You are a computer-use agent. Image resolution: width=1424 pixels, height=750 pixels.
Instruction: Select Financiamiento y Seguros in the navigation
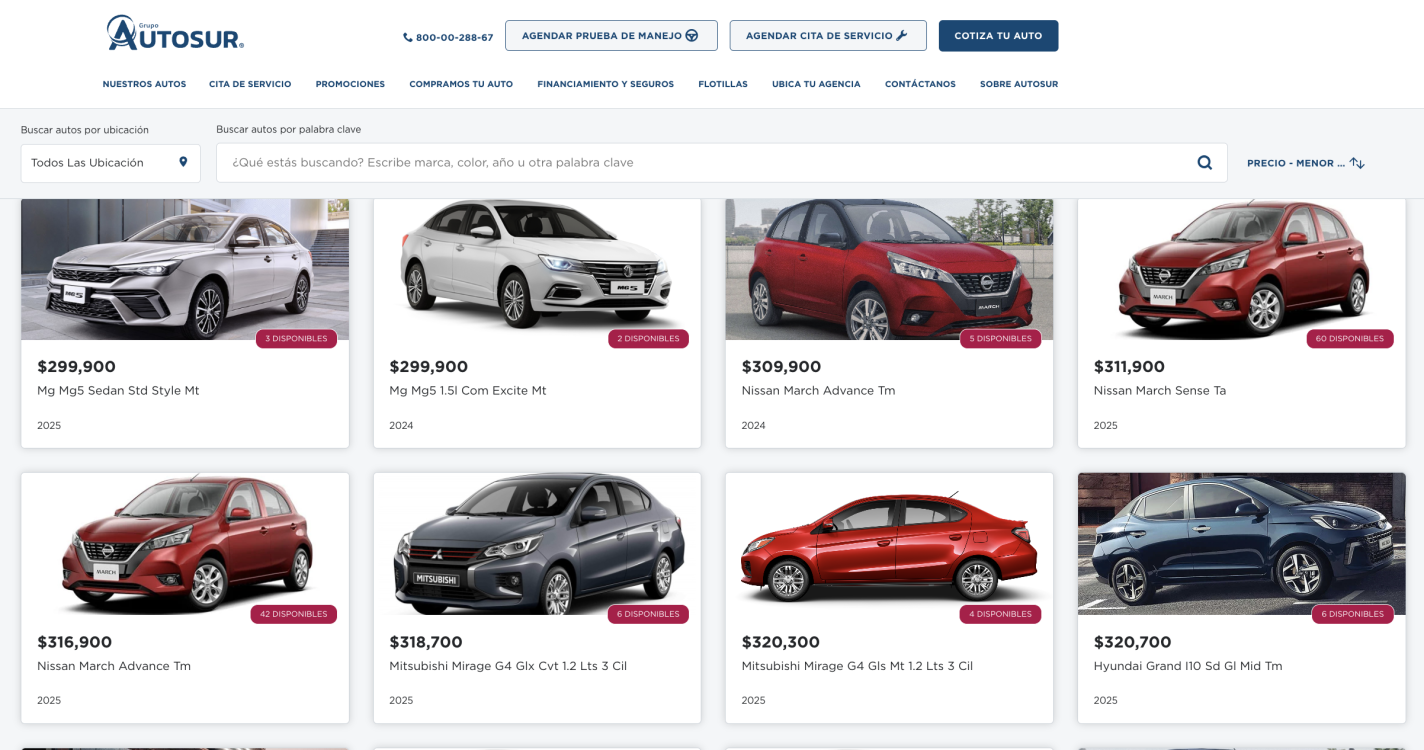point(605,84)
